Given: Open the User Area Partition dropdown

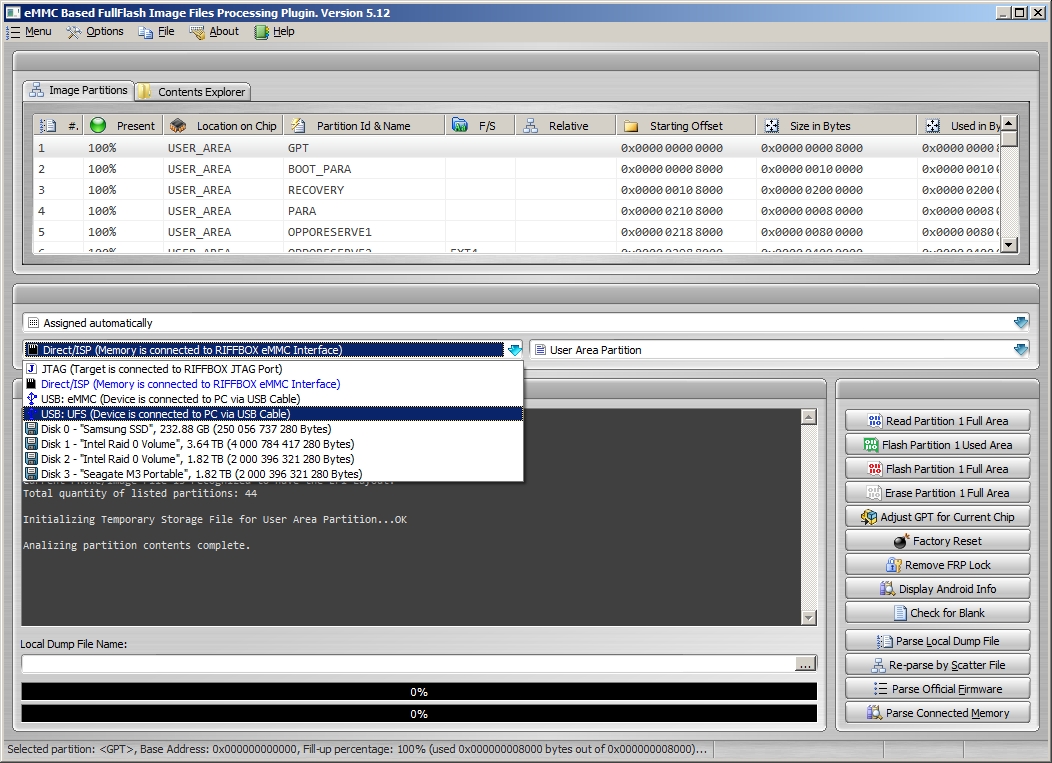Looking at the screenshot, I should click(x=1022, y=349).
